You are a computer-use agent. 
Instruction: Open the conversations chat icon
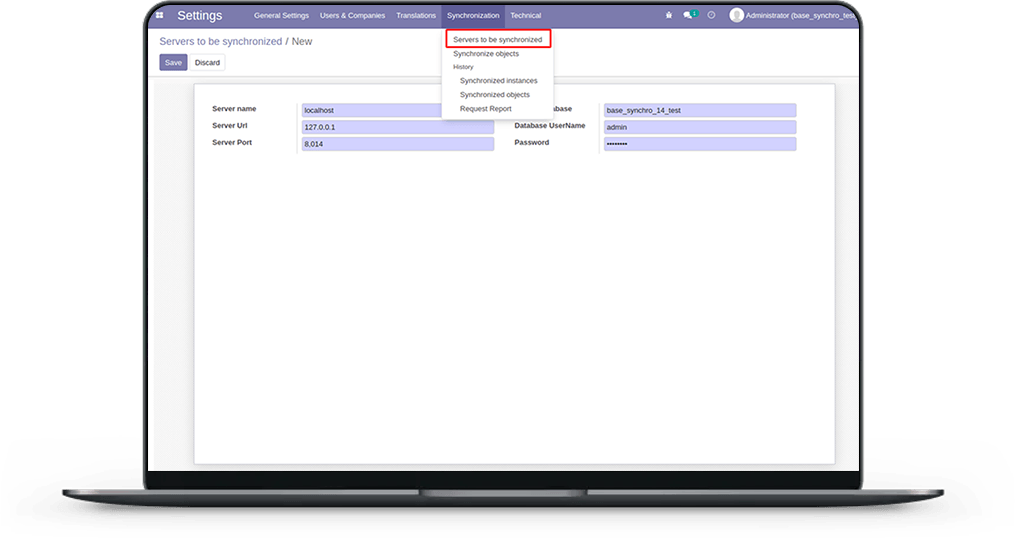coord(690,15)
